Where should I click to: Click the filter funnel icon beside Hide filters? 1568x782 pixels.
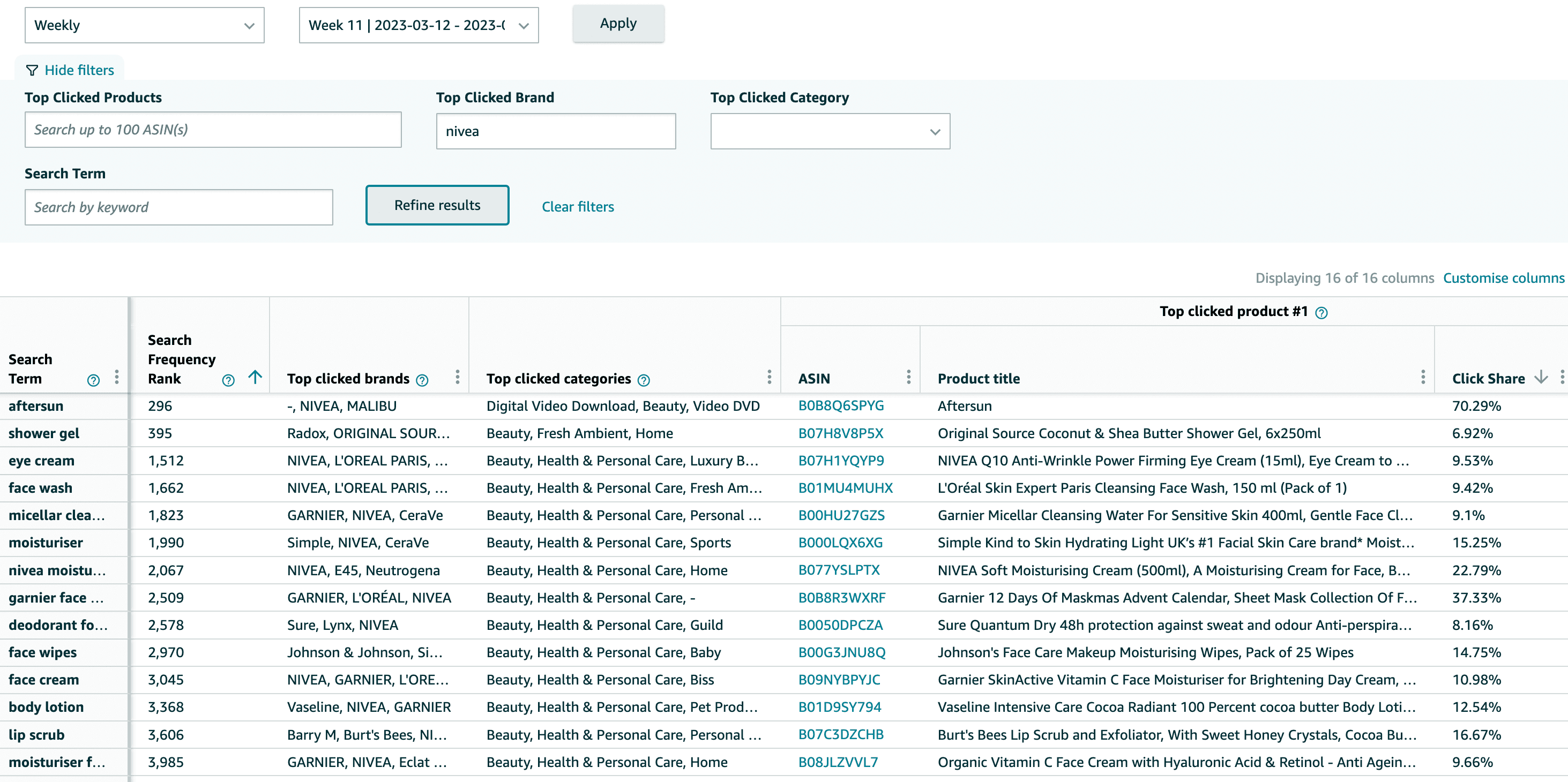[32, 70]
